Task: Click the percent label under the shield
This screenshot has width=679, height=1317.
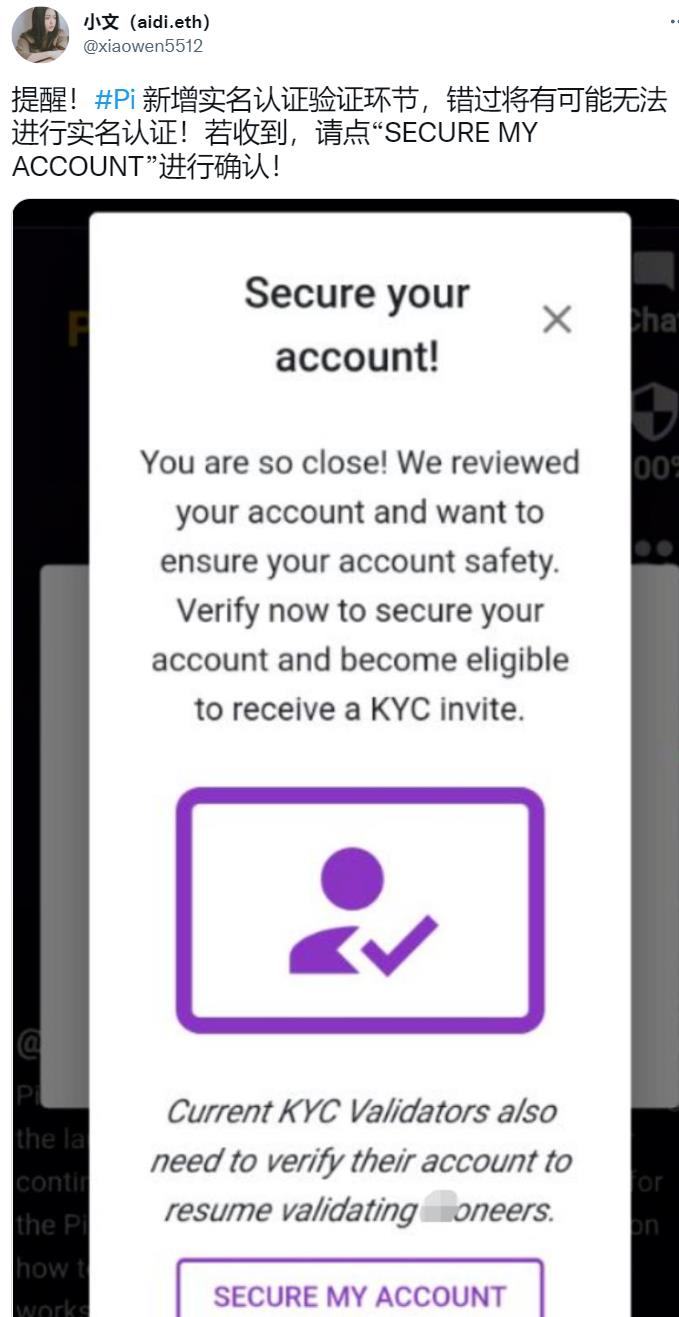Action: coord(655,468)
